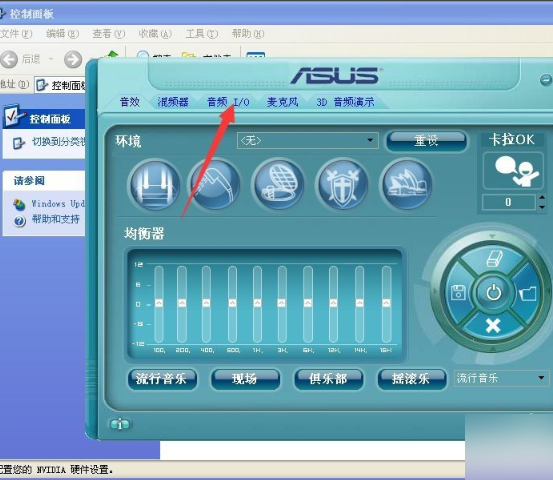Click the 100 Hz equalizer slider
This screenshot has height=480, width=553.
(x=159, y=304)
